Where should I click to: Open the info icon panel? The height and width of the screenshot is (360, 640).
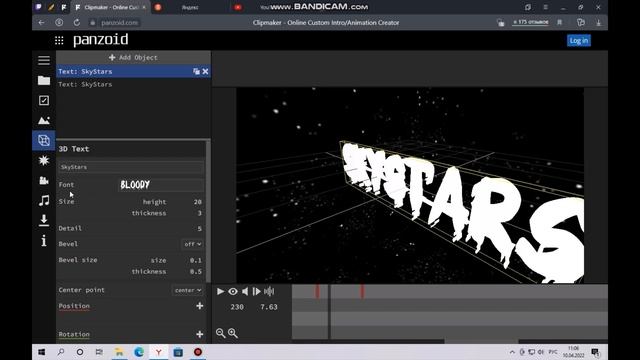[x=44, y=240]
